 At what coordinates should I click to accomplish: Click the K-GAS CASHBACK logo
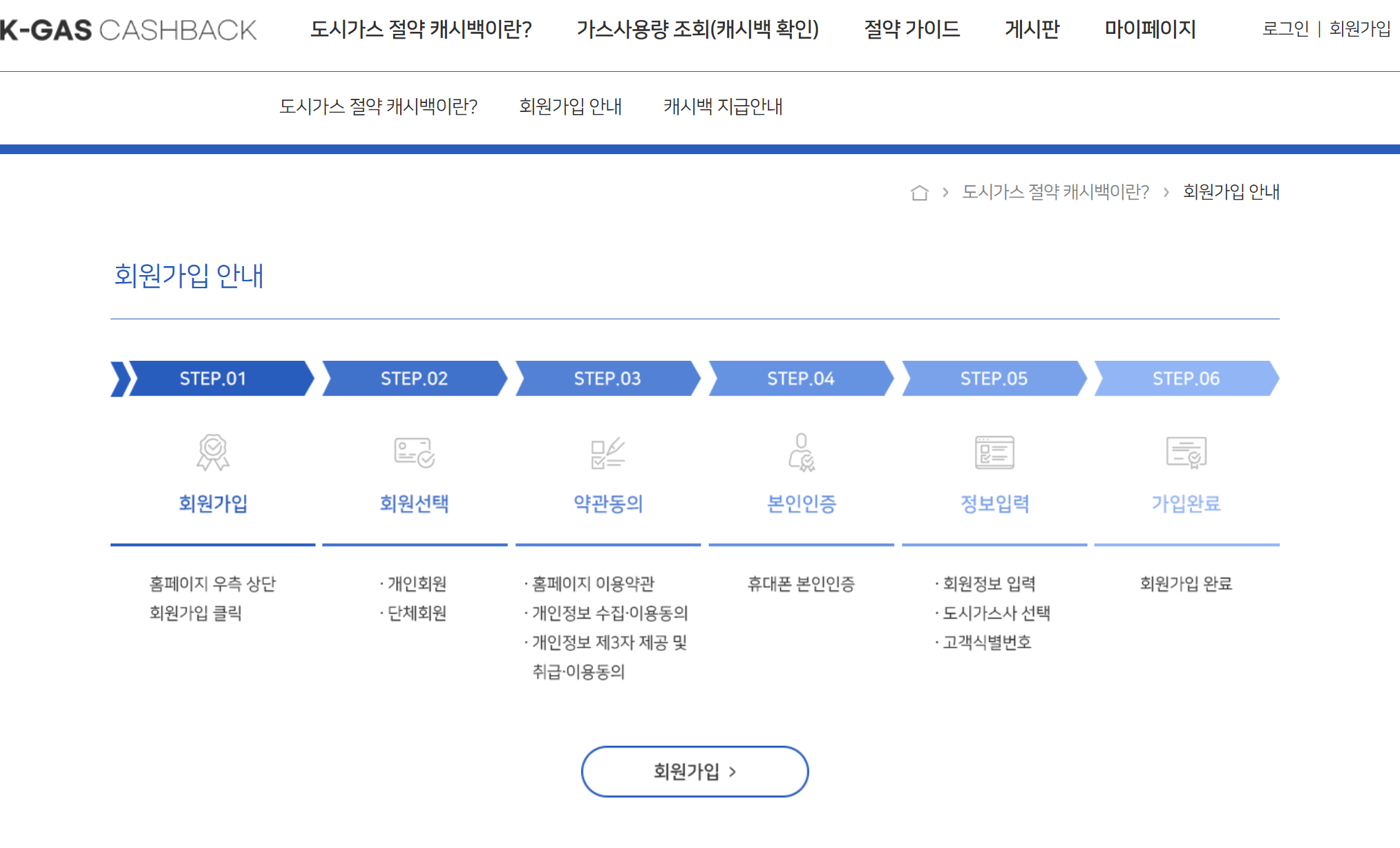128,30
